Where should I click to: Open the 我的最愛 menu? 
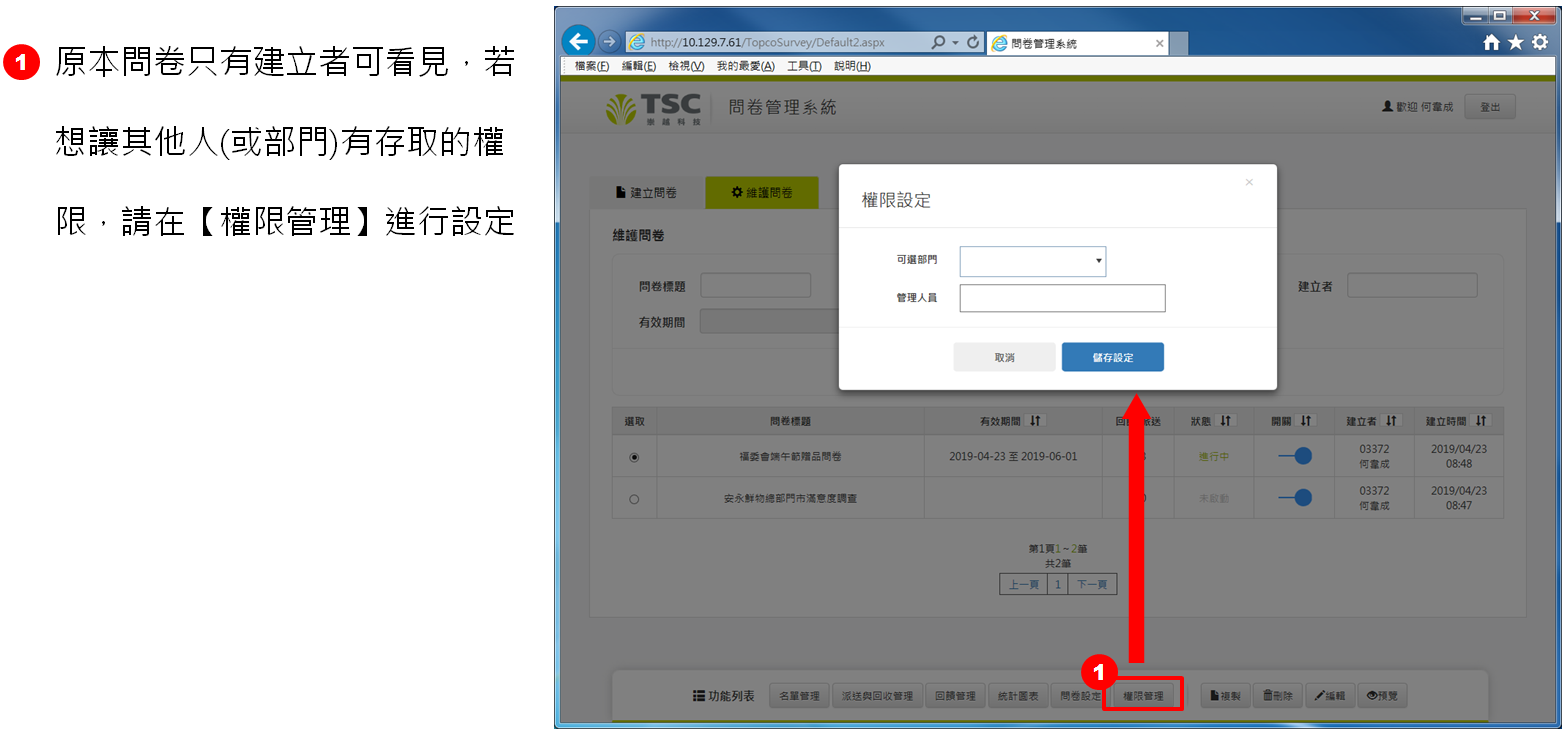pyautogui.click(x=745, y=66)
